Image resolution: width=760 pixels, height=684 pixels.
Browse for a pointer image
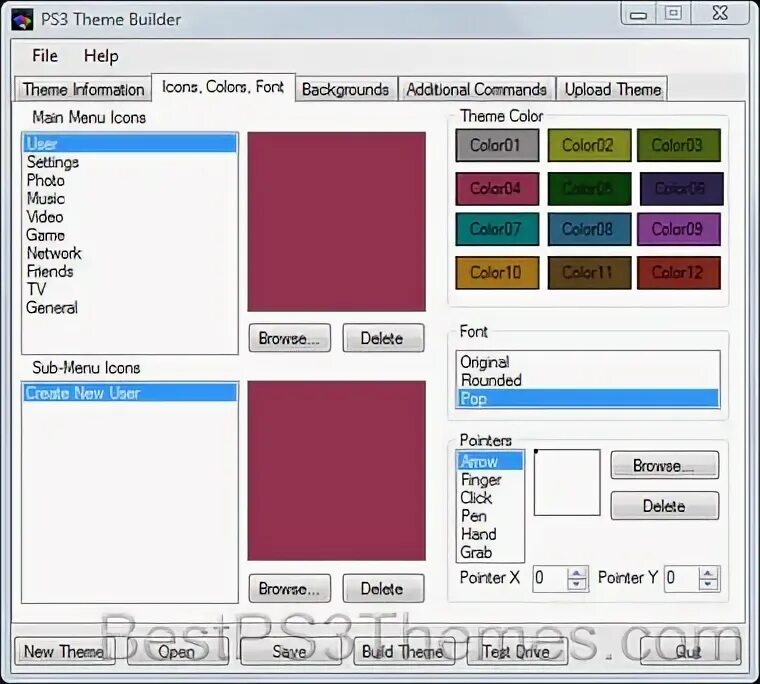tap(665, 465)
